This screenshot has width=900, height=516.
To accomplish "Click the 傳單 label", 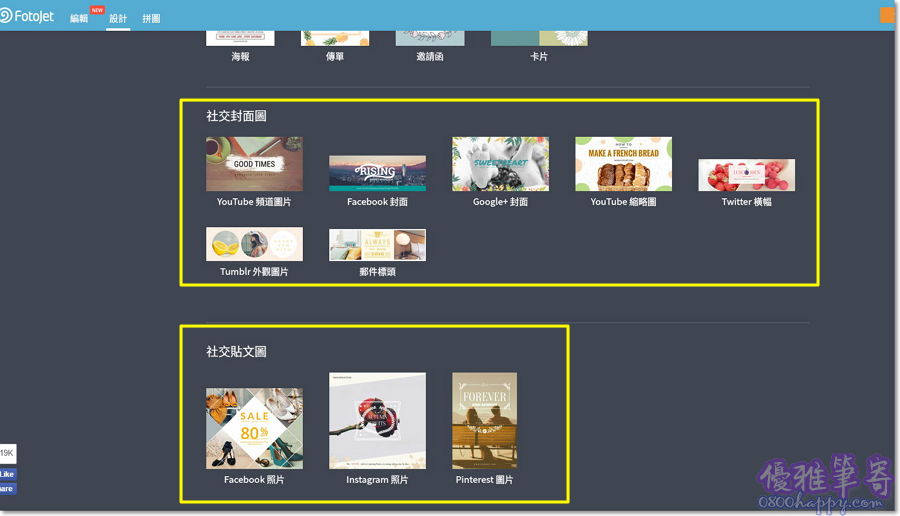I will 335,57.
